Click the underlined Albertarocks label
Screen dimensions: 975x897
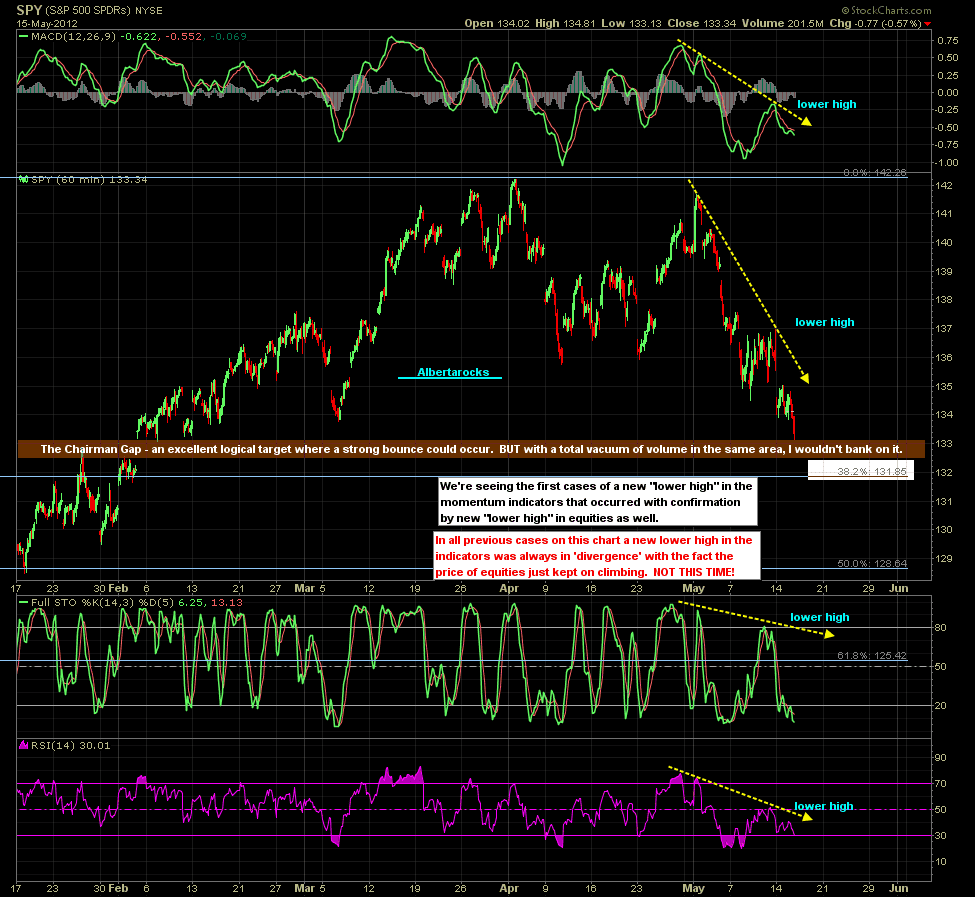(x=453, y=372)
